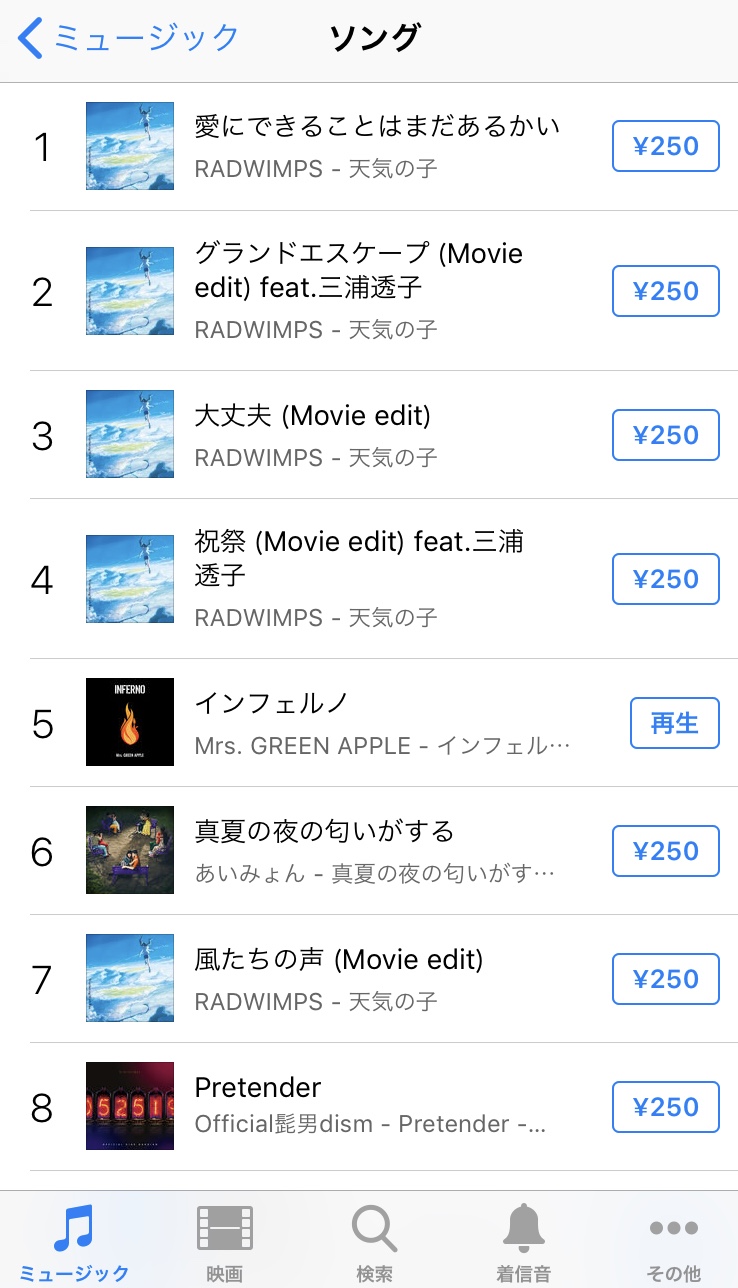Buy 風たちの声 for ¥250
The width and height of the screenshot is (738, 1288).
(x=665, y=979)
